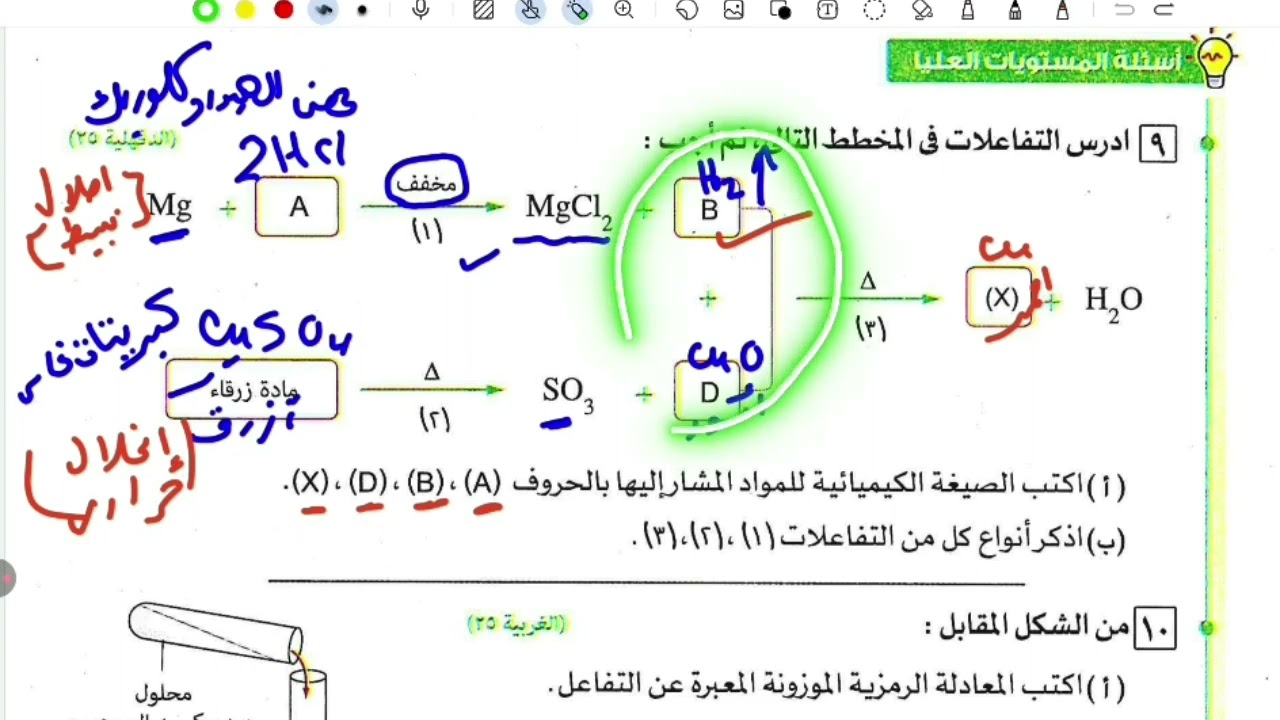This screenshot has height=720, width=1280.
Task: Click the box labeled A
Action: click(297, 207)
